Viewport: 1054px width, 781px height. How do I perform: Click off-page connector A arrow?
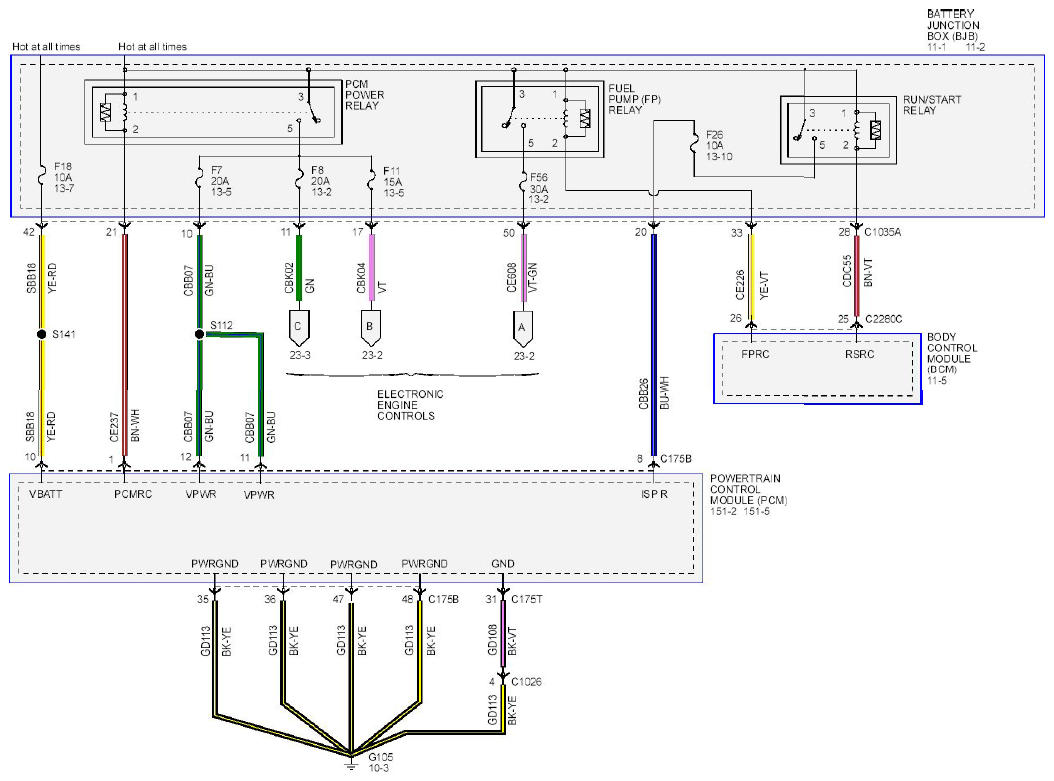pyautogui.click(x=522, y=329)
